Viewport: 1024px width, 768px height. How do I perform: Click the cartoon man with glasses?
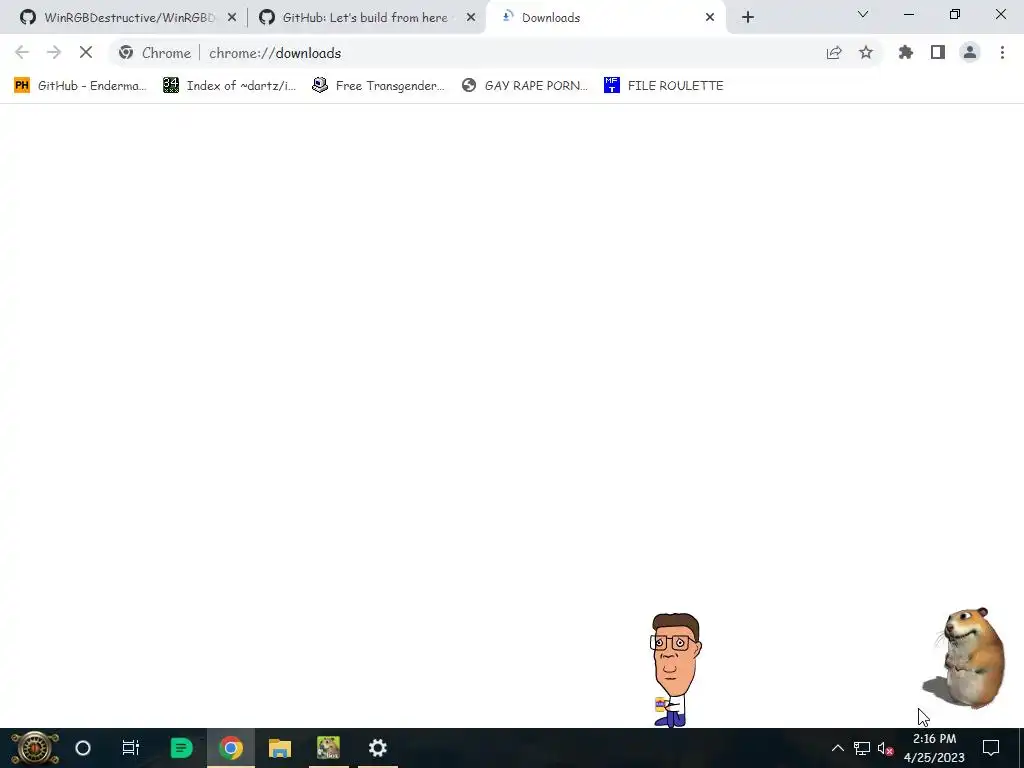[675, 669]
